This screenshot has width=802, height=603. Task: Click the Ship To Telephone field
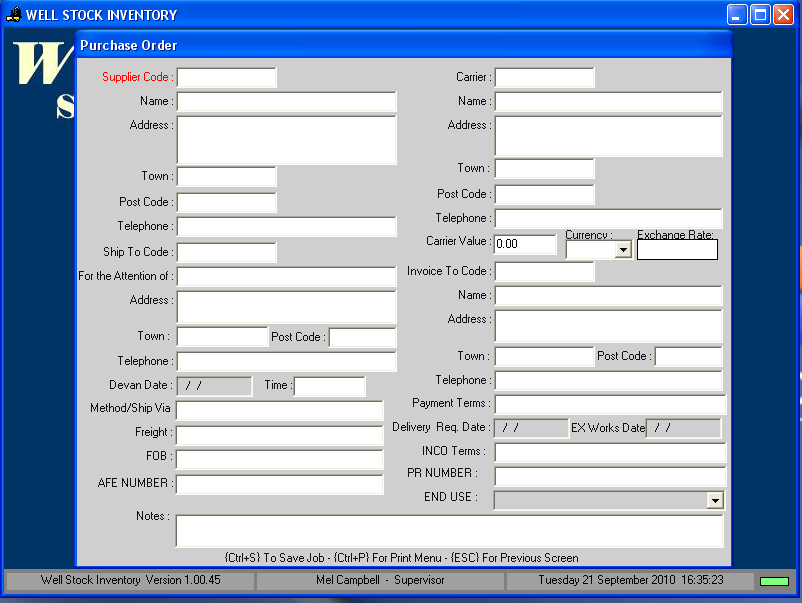click(x=286, y=361)
